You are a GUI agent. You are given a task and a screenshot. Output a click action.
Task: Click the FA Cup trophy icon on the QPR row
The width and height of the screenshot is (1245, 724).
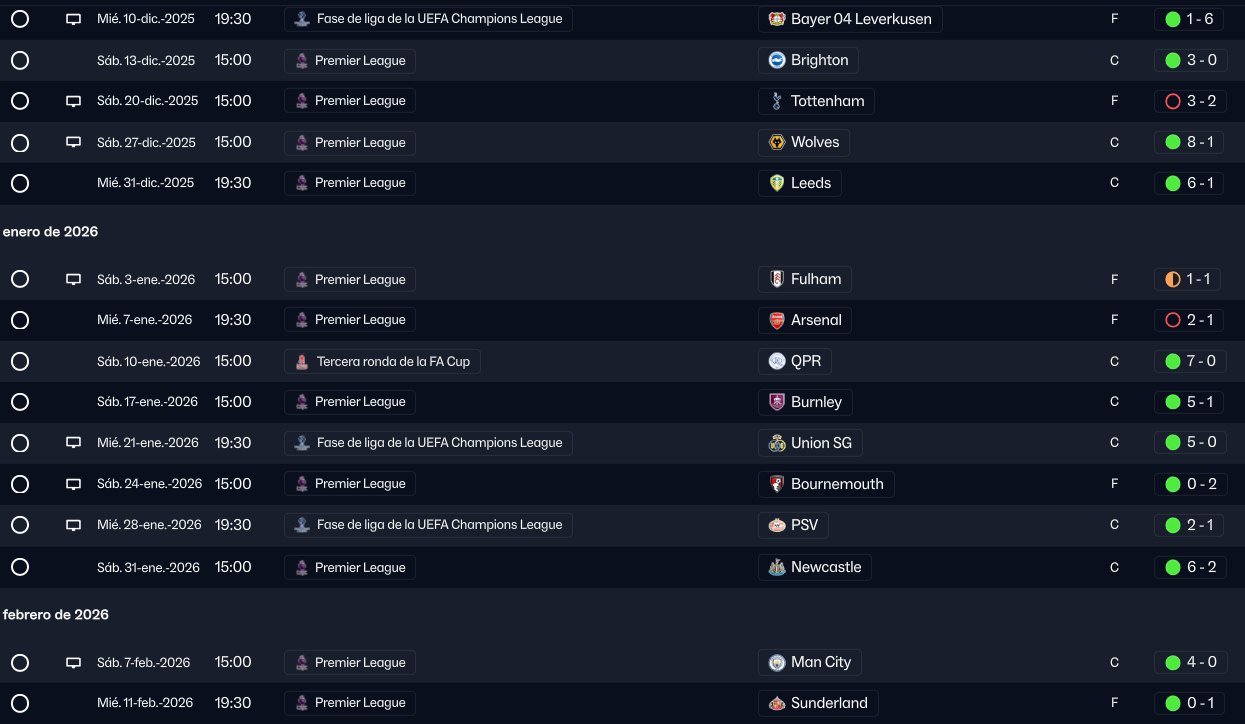click(301, 362)
